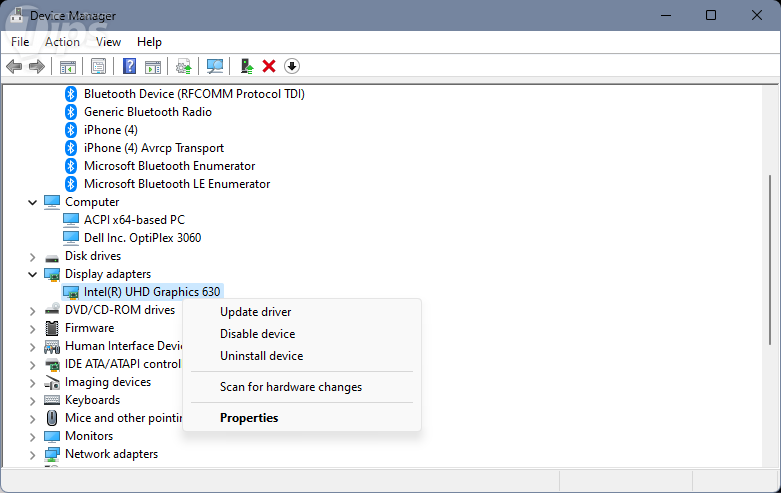Click Show/Hide Console Tree toolbar icon
Screen dimensions: 781x494
click(x=68, y=66)
